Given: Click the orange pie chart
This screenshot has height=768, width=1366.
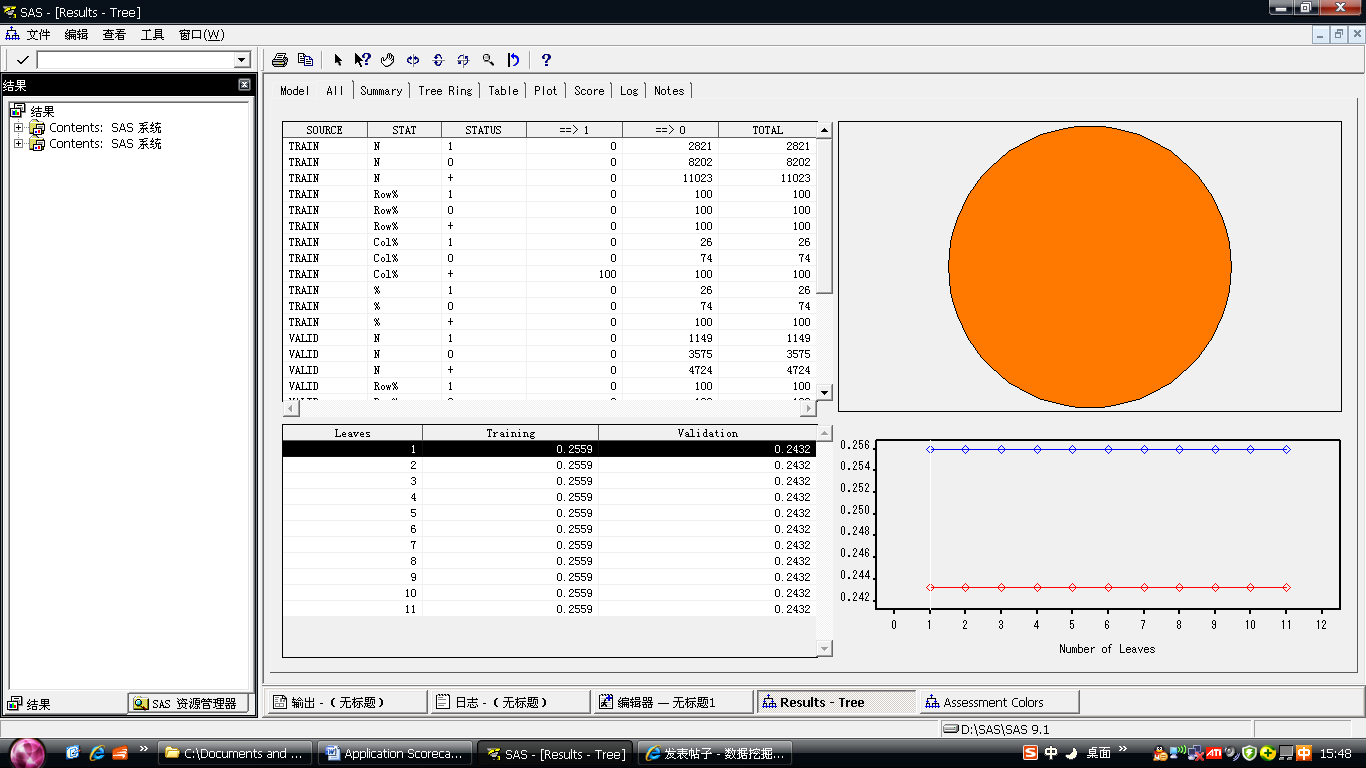Looking at the screenshot, I should (x=1089, y=266).
